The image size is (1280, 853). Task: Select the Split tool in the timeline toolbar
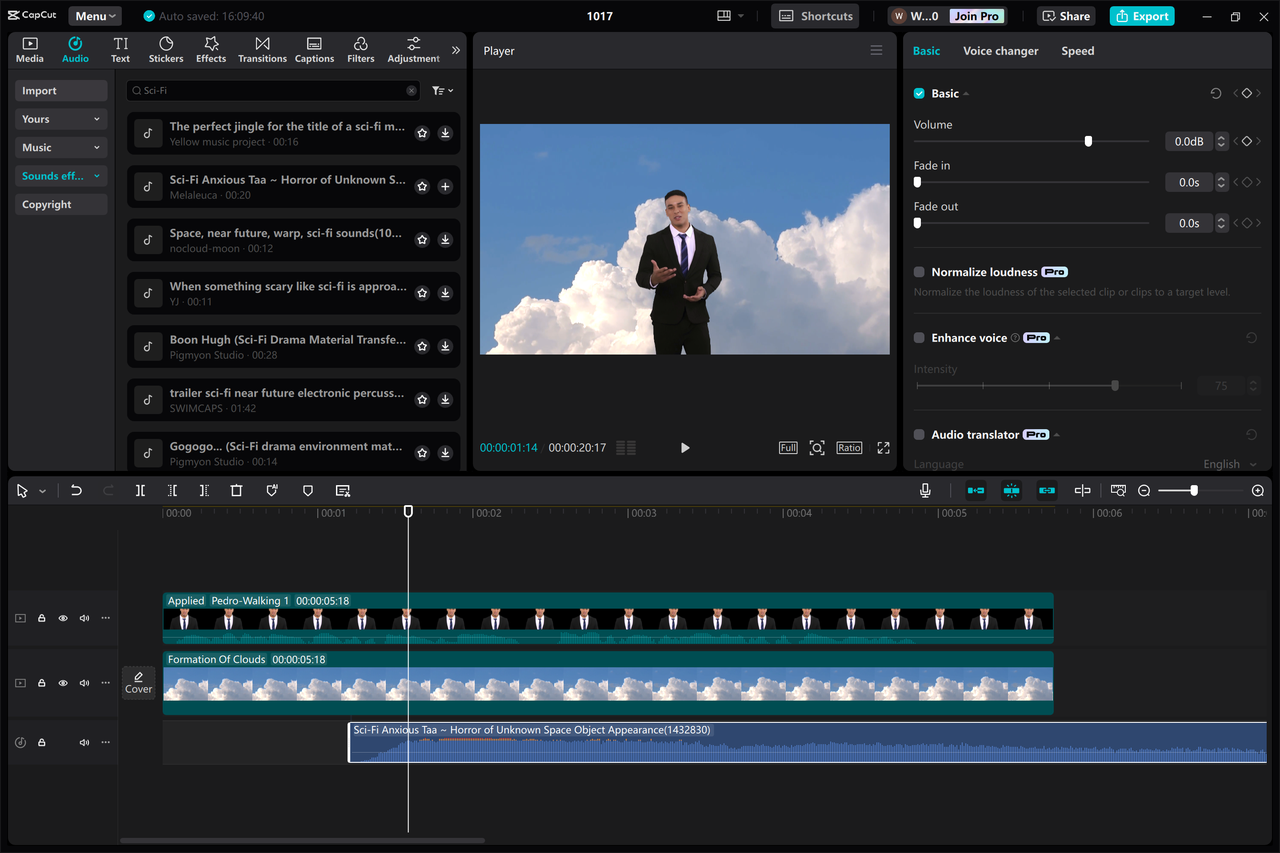point(140,490)
